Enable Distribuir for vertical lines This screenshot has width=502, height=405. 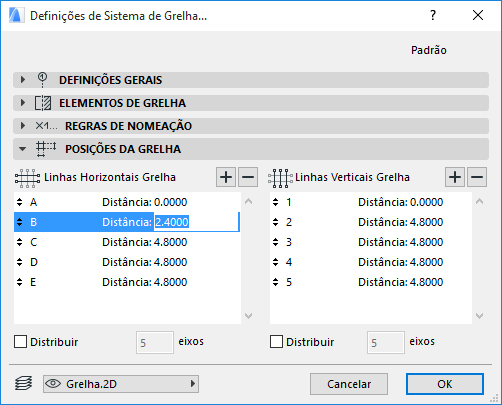(276, 342)
